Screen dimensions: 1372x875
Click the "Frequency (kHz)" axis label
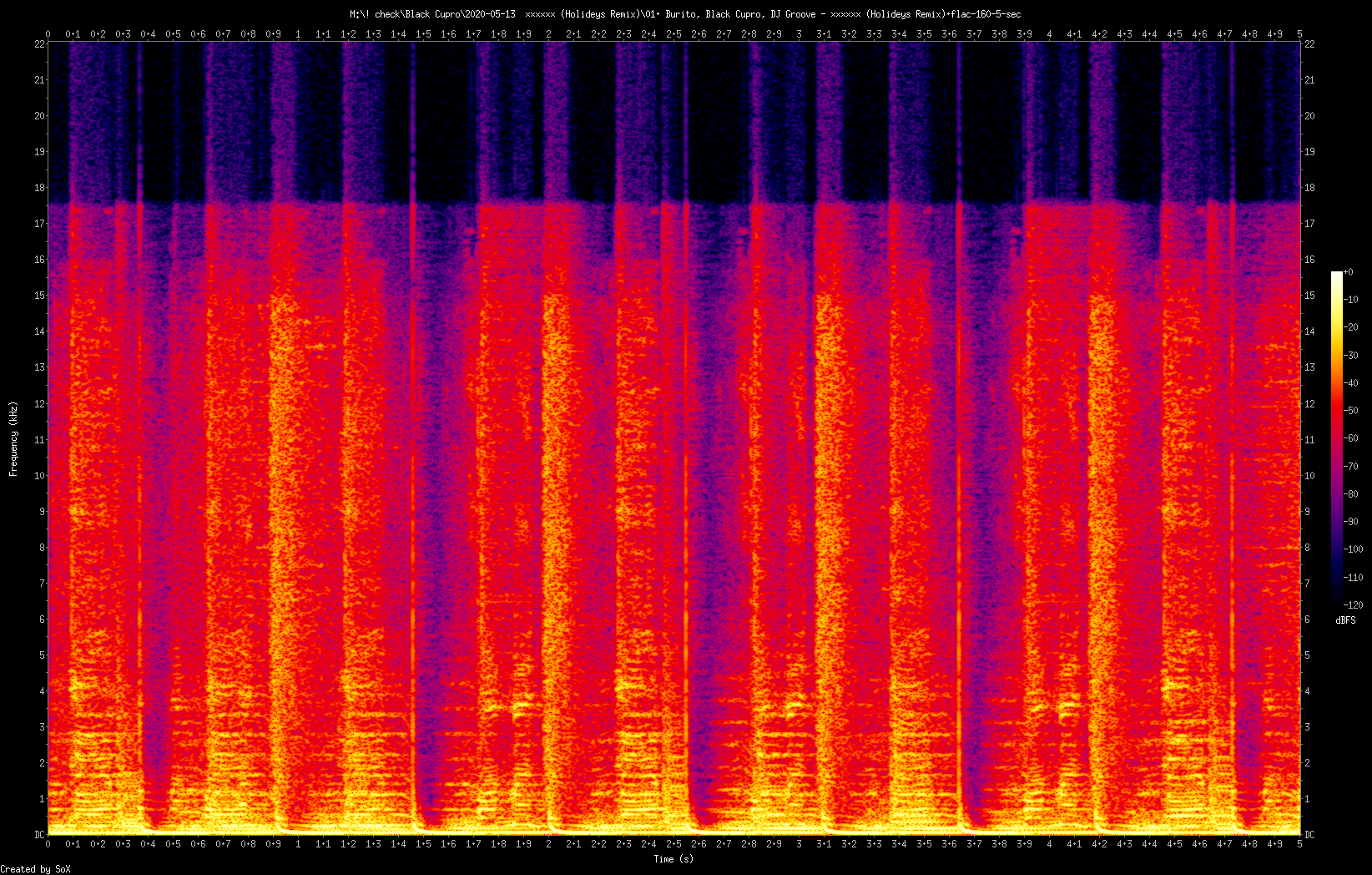coord(13,439)
